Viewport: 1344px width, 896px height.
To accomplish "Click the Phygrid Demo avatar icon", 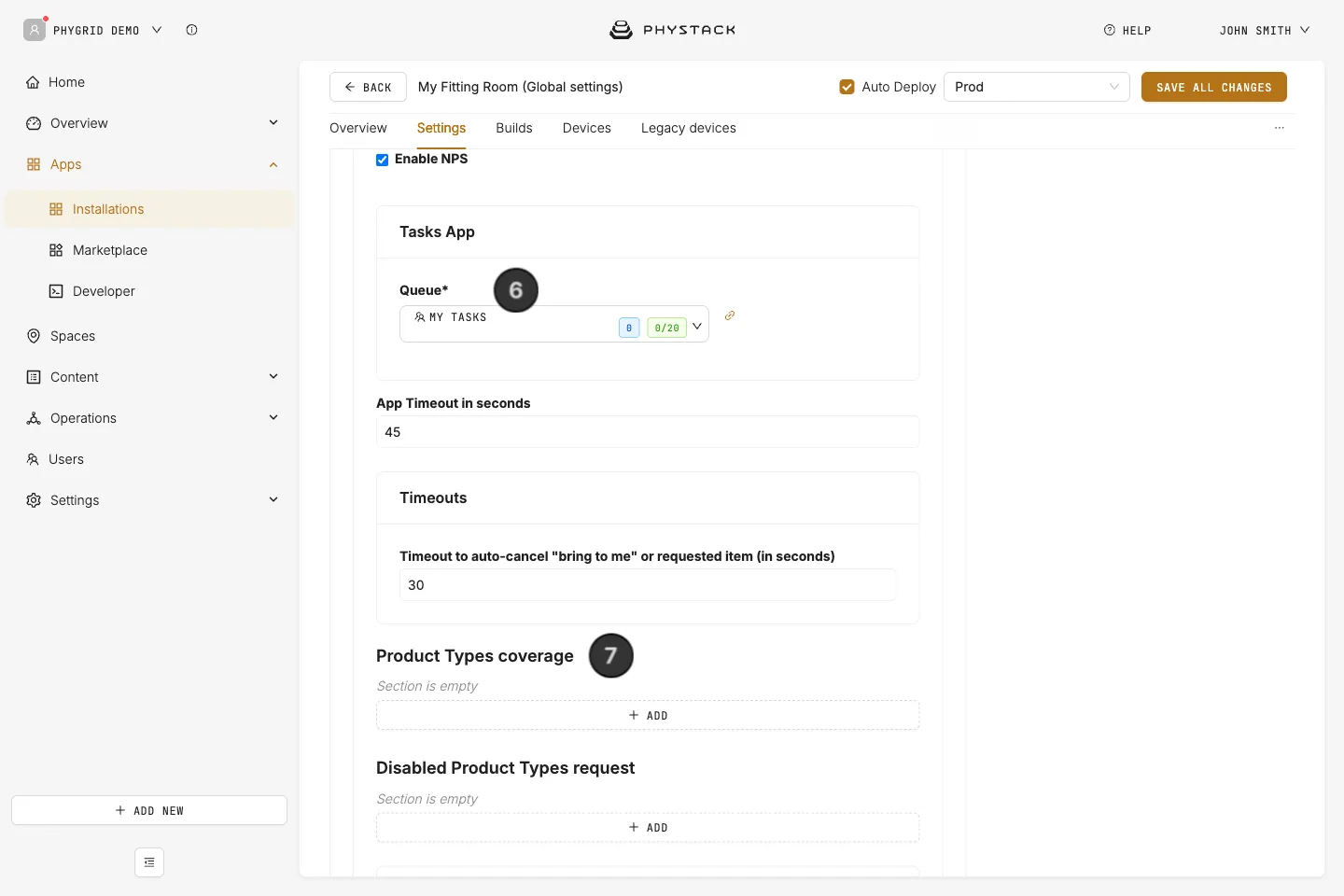I will click(x=35, y=30).
